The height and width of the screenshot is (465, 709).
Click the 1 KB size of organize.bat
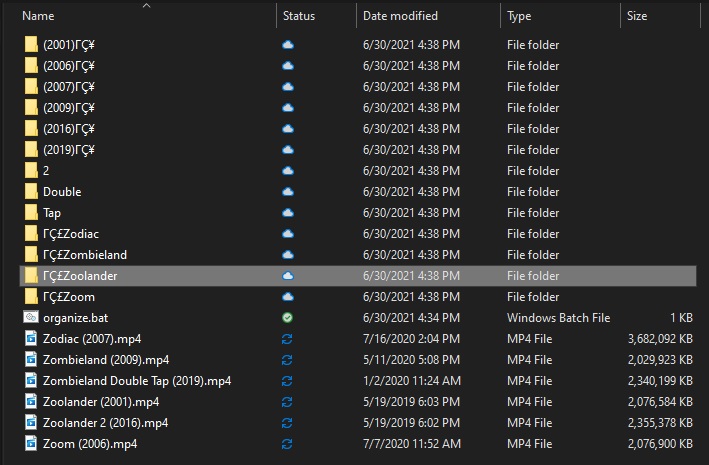coord(681,318)
